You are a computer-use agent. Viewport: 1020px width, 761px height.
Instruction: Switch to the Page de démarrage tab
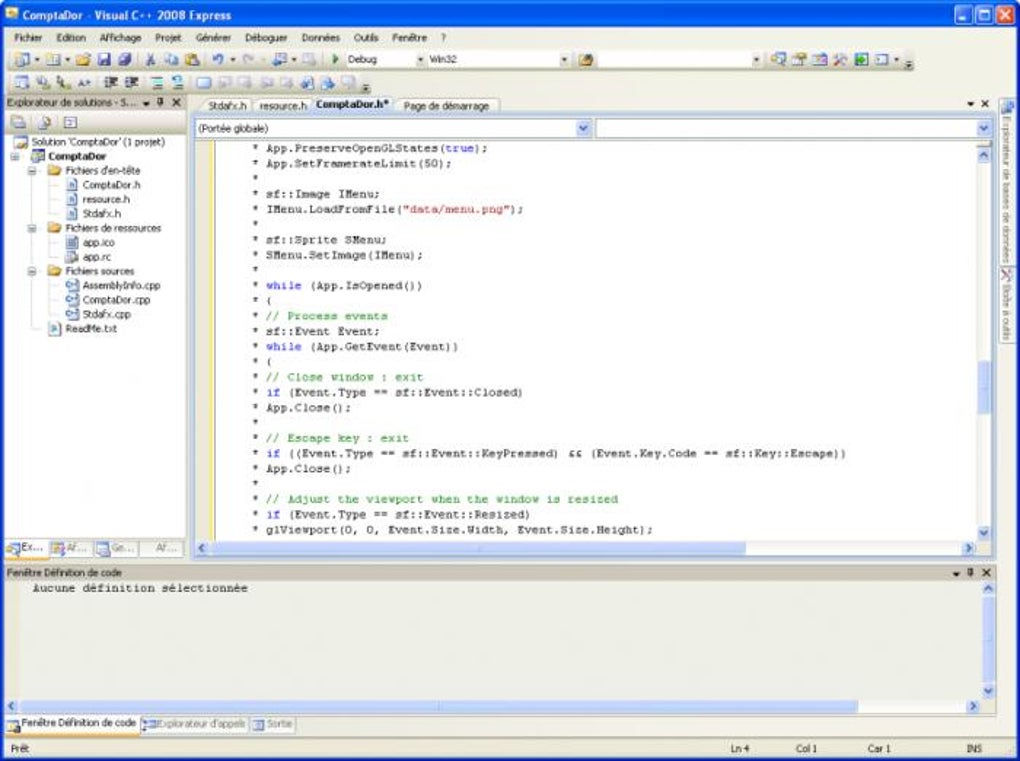pyautogui.click(x=445, y=105)
